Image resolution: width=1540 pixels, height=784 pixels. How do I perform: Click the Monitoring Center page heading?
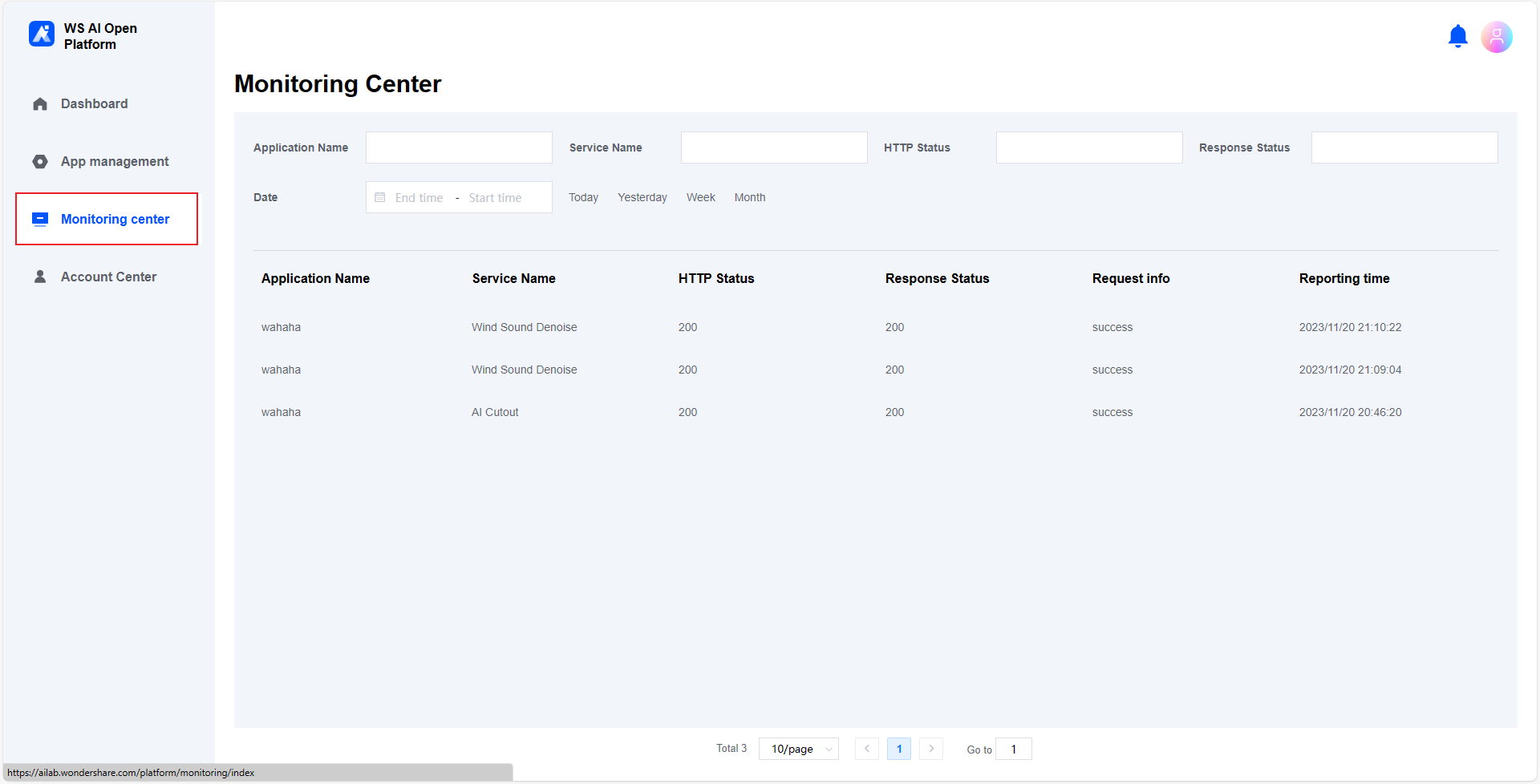tap(338, 83)
